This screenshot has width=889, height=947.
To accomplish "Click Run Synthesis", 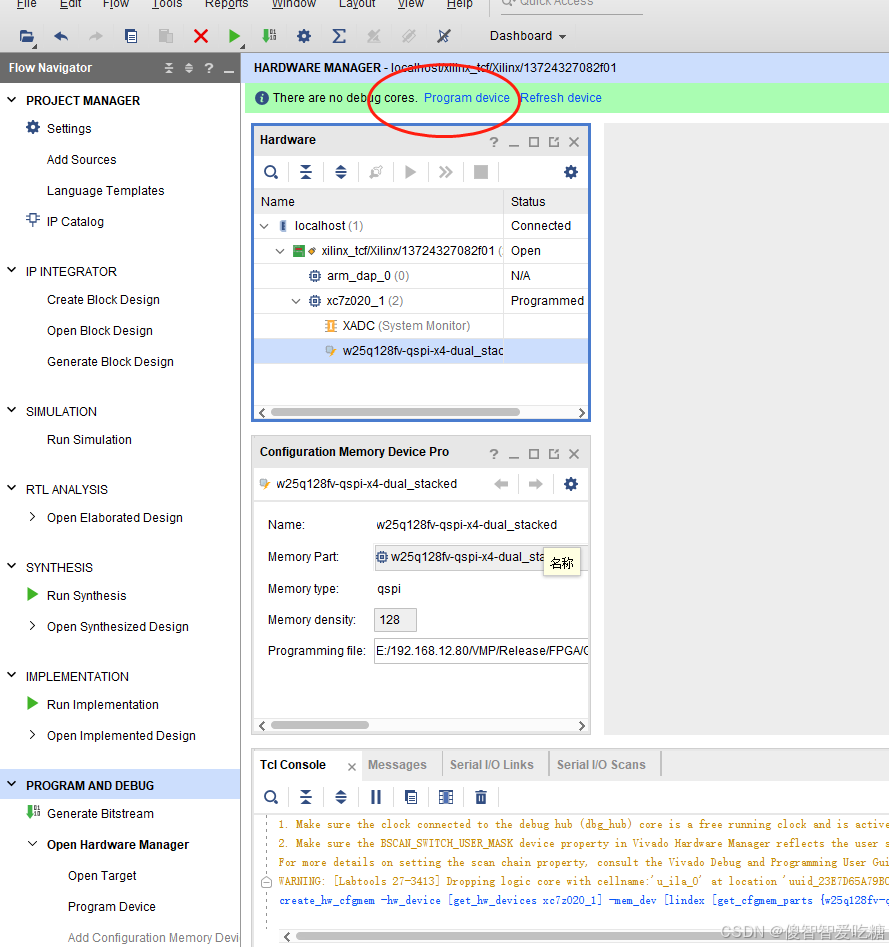I will 86,595.
